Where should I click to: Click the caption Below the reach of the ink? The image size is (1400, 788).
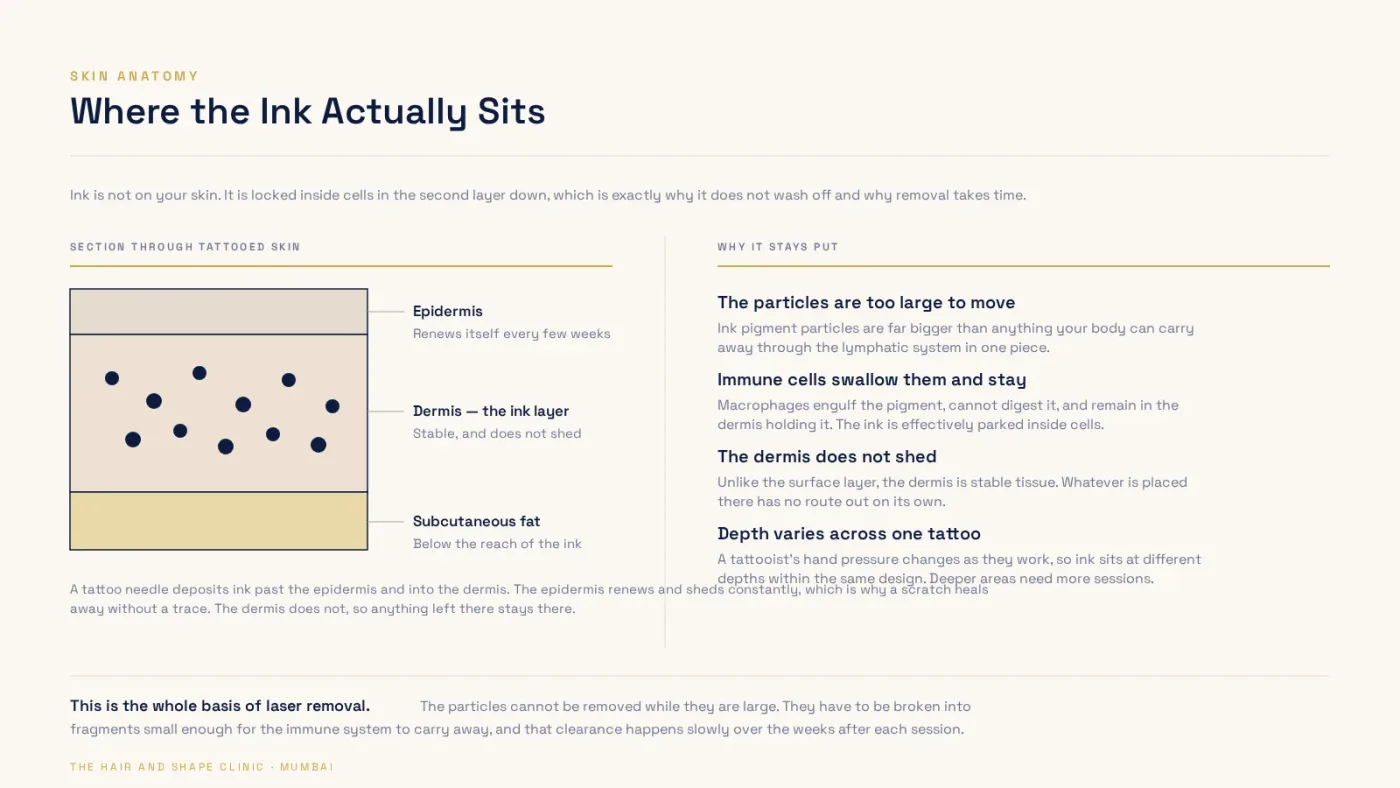point(497,544)
